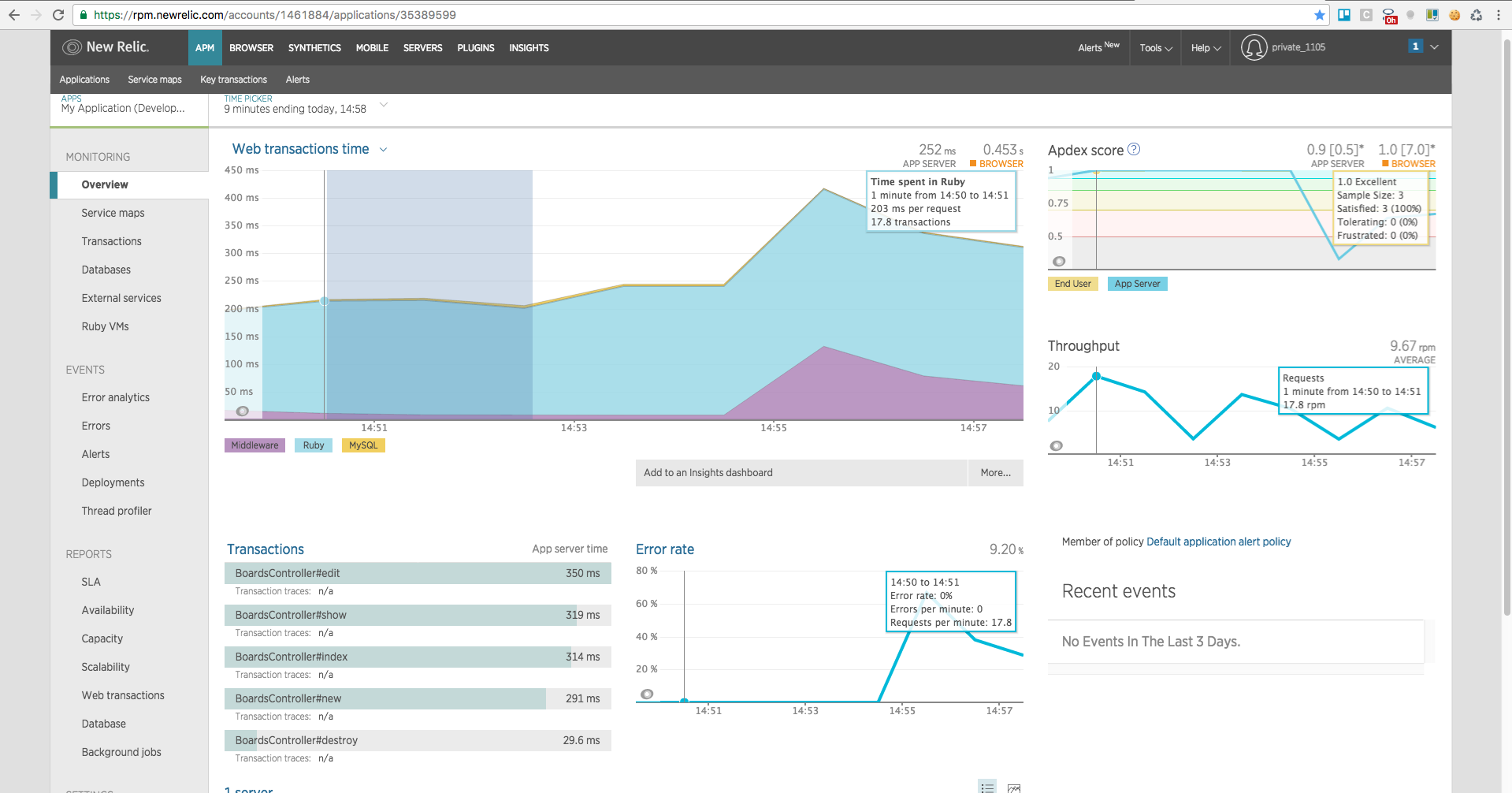Open the Default application alert policy link
Viewport: 1512px width, 793px height.
[x=1218, y=542]
